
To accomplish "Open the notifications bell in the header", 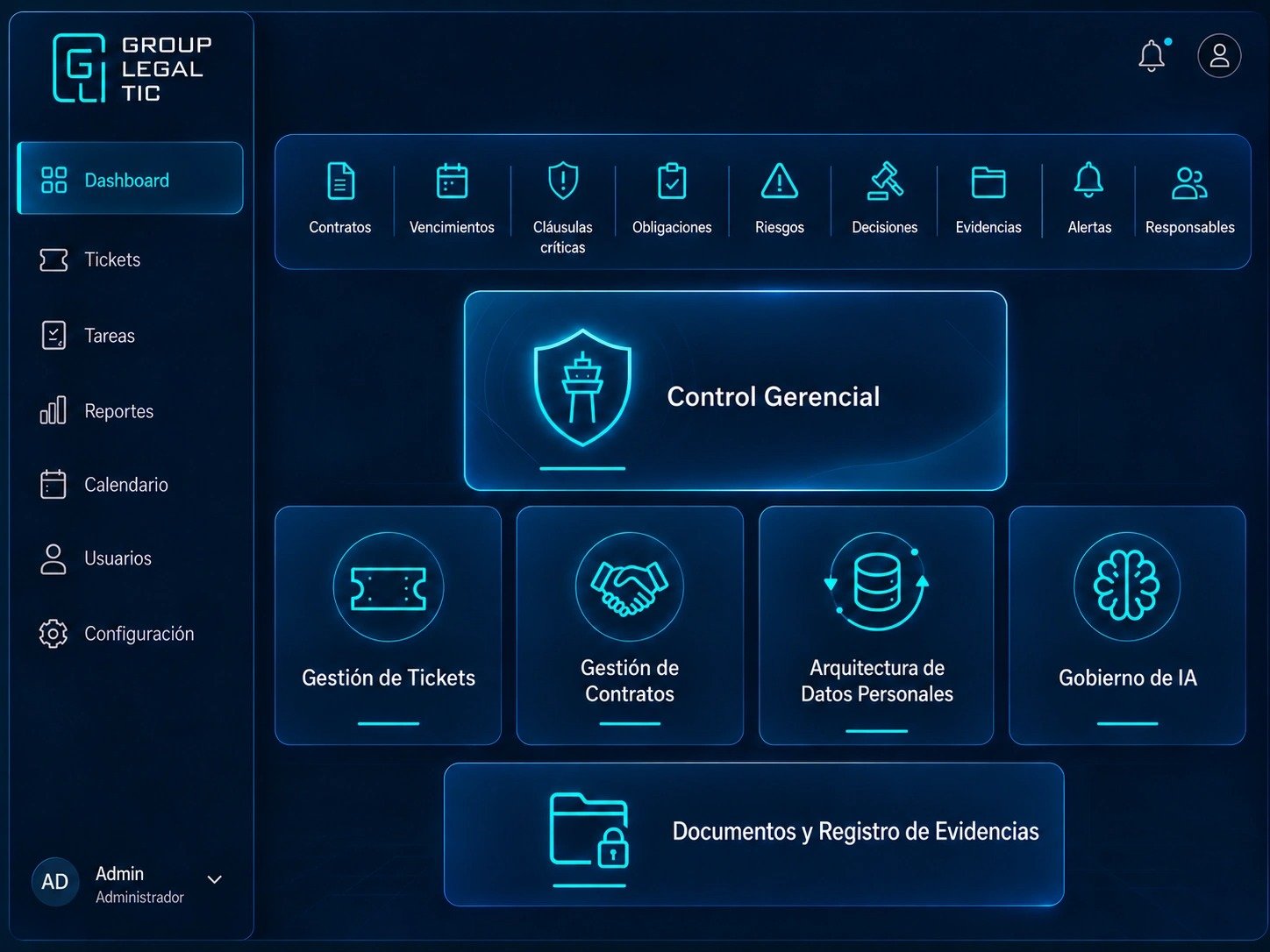I will [1152, 55].
